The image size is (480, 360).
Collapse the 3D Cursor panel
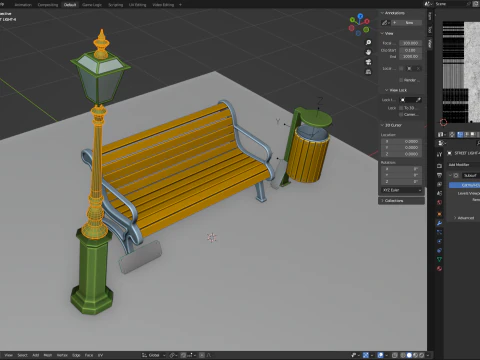point(382,125)
